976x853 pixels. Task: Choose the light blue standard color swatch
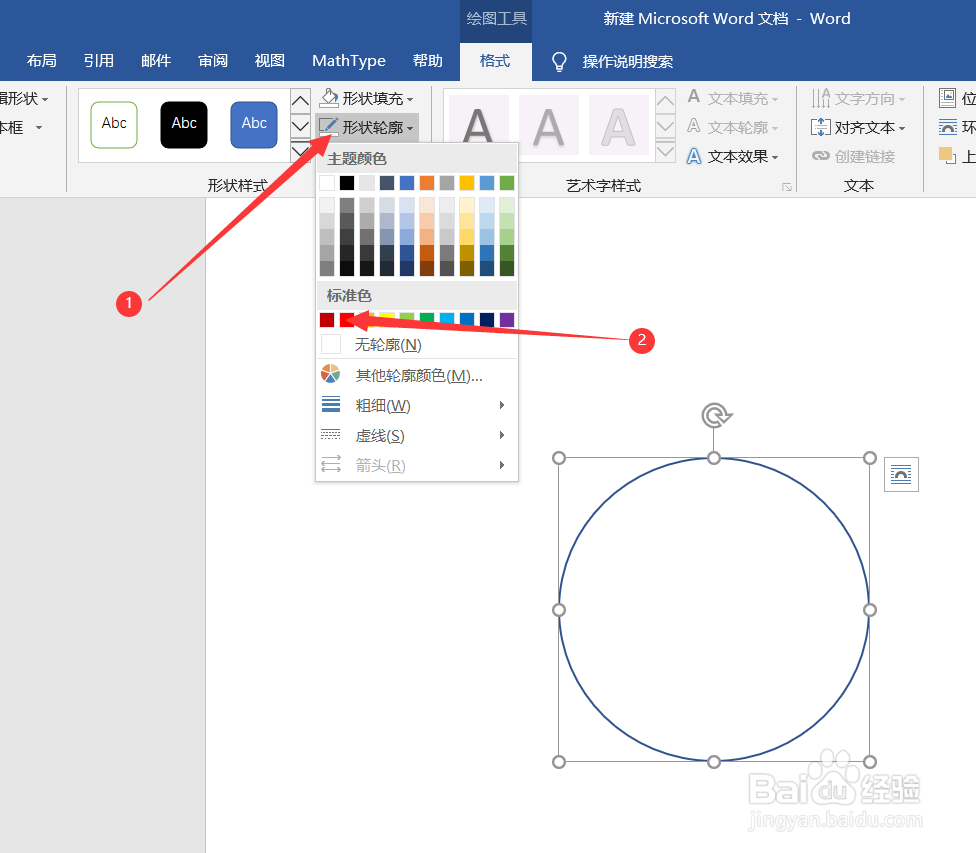447,320
